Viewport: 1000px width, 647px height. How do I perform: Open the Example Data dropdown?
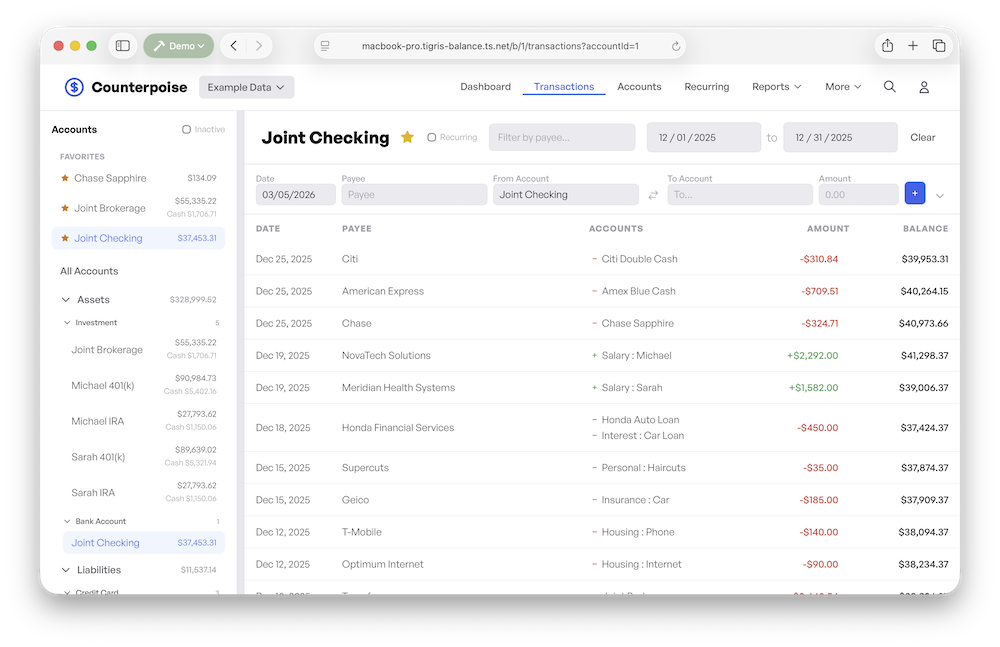pyautogui.click(x=246, y=87)
